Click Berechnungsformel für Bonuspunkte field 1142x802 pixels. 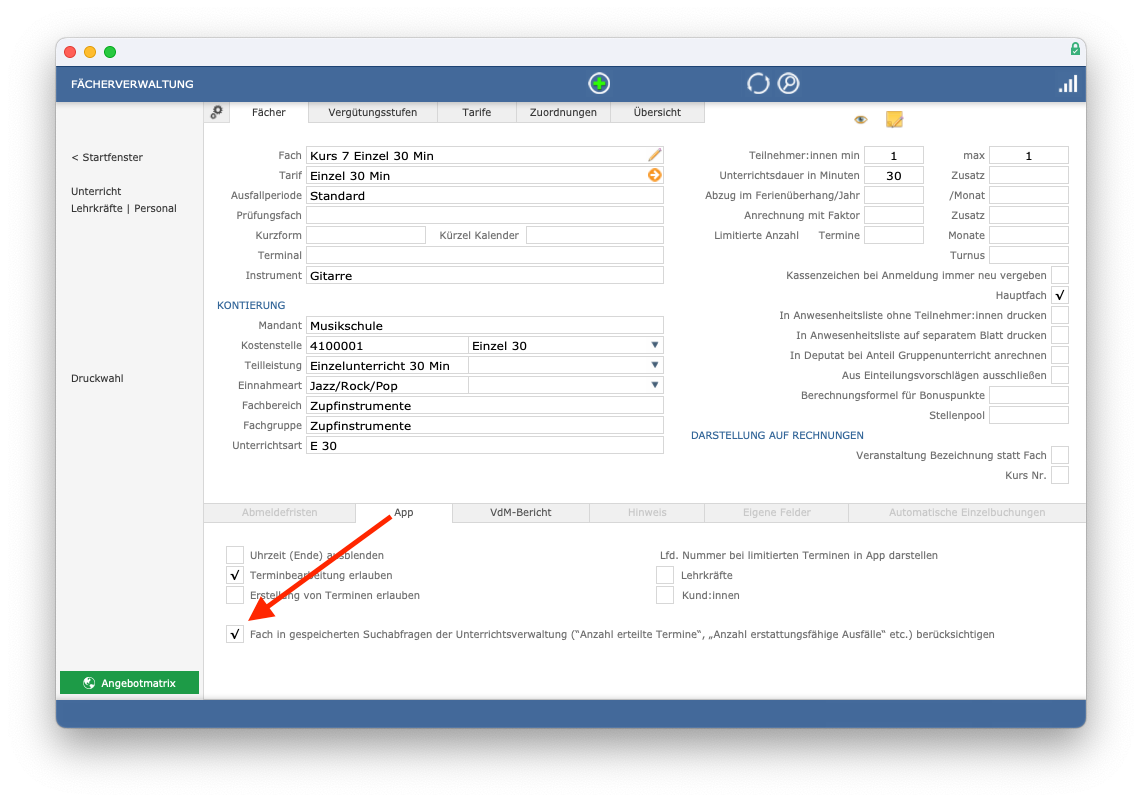pos(1028,396)
